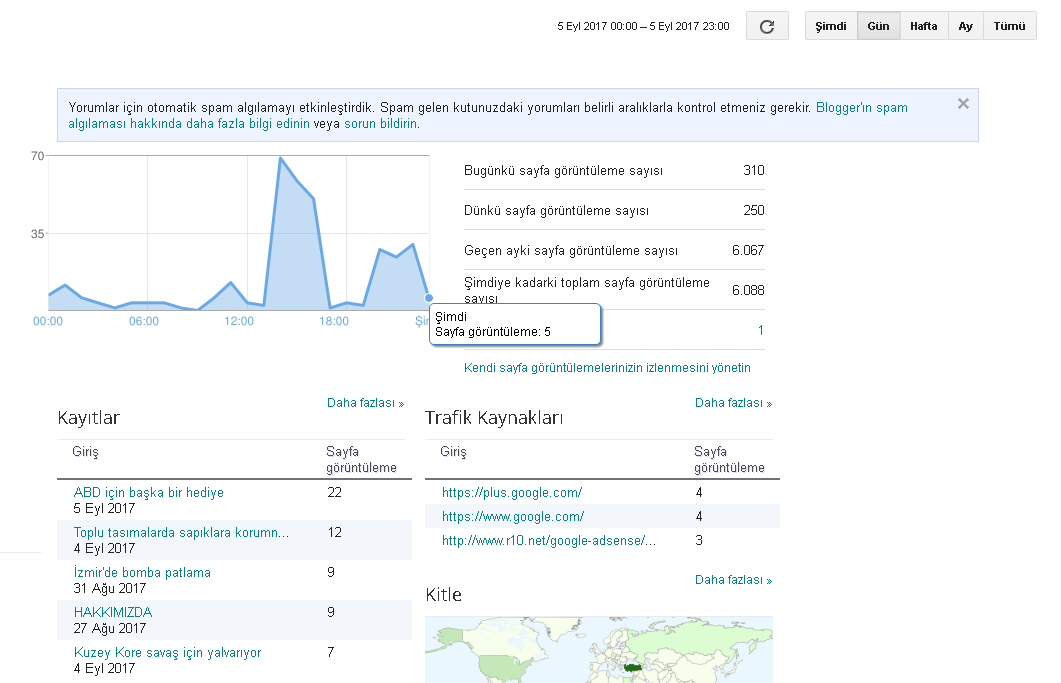Click the date 27 Ağu 2017
This screenshot has width=1061, height=683.
[110, 629]
